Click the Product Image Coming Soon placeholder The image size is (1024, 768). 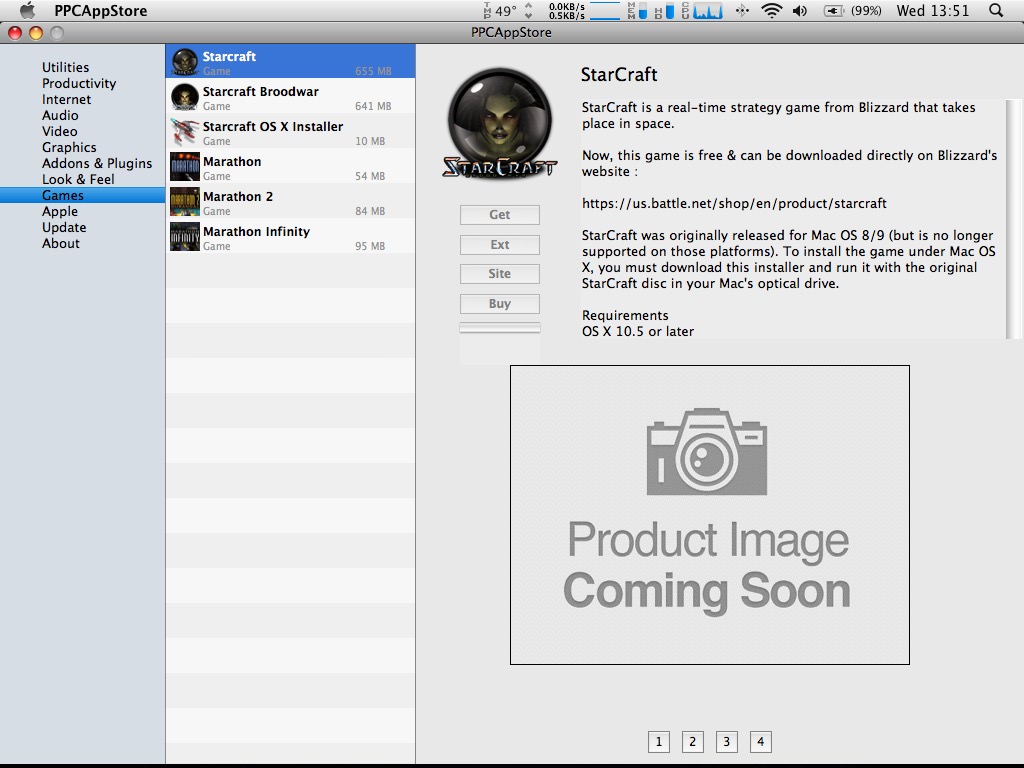coord(710,515)
